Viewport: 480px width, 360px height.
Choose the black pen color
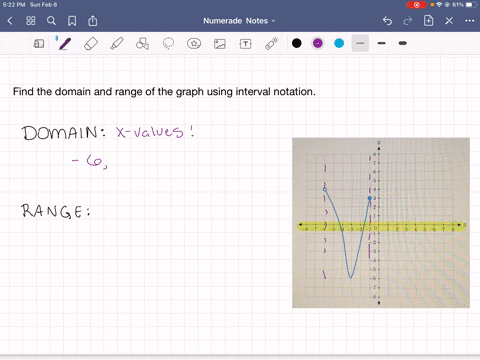point(297,43)
